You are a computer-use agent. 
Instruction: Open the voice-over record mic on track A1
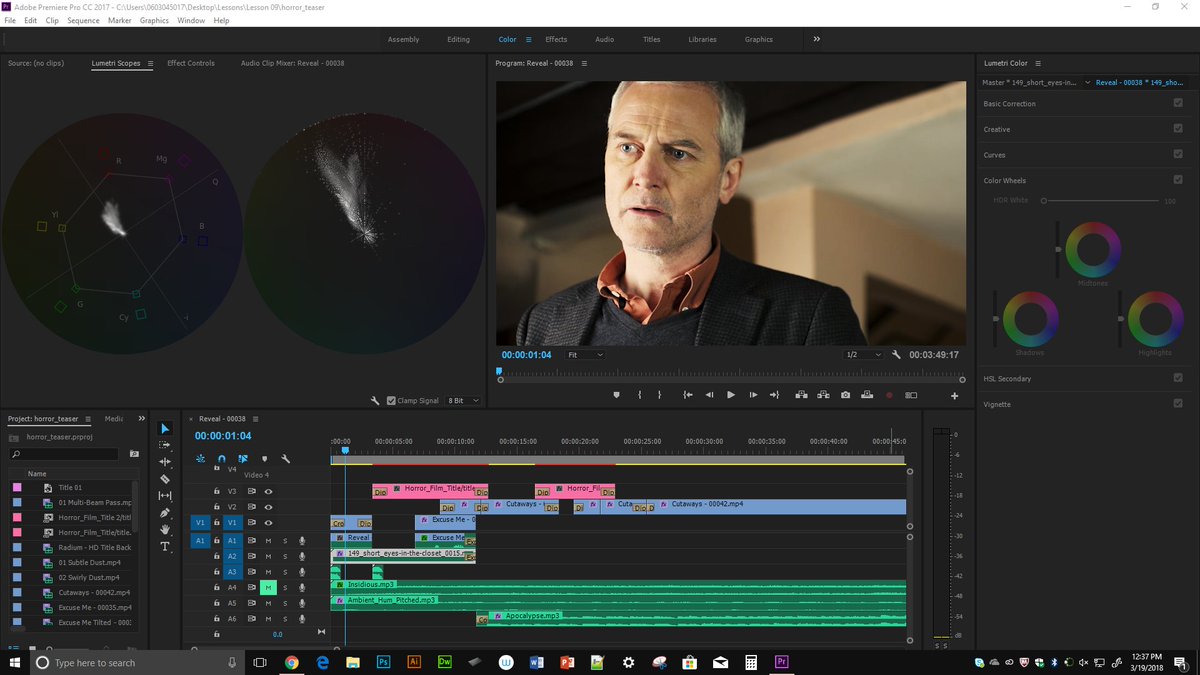pos(302,540)
